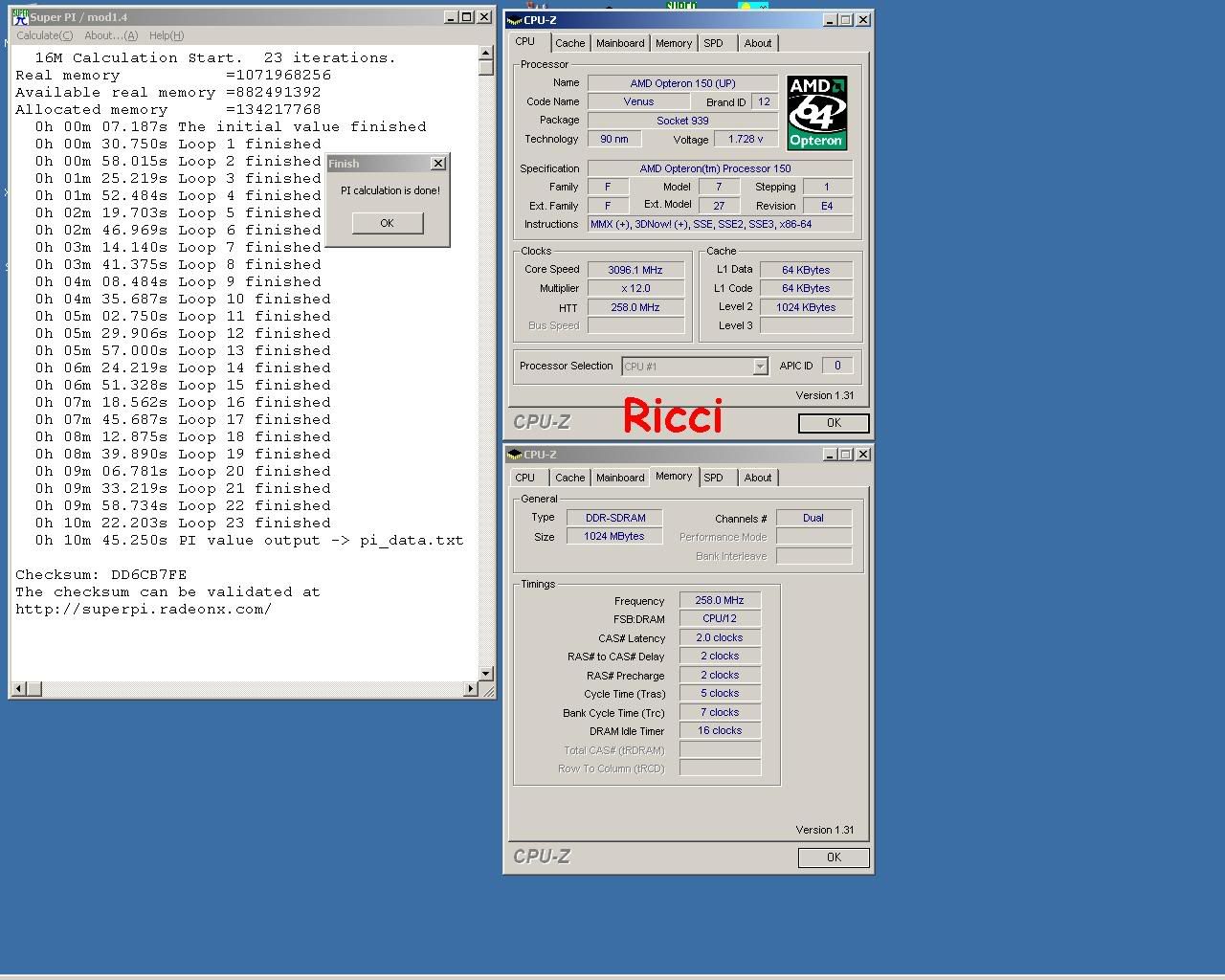Click the superpi.radeonx.com URL text
Viewport: 1225px width, 980px height.
144,610
